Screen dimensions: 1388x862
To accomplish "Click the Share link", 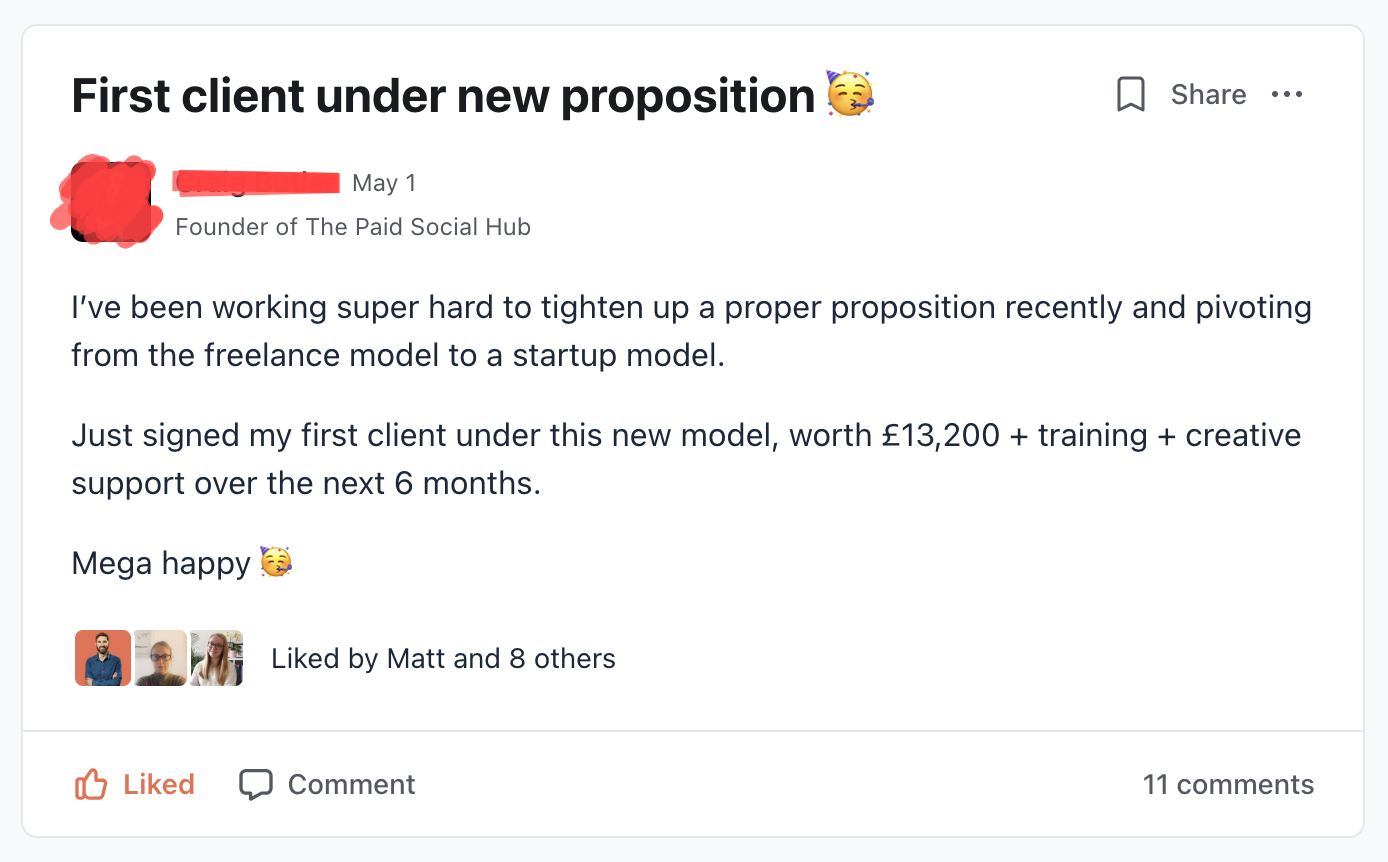I will click(1208, 95).
